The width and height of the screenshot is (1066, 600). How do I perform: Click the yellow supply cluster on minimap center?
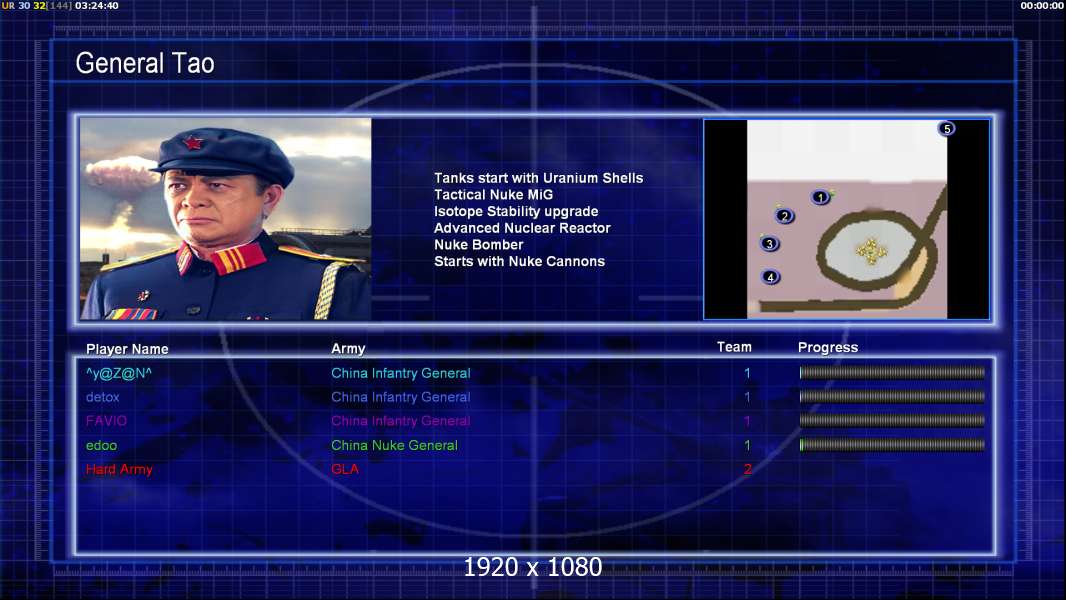point(871,251)
